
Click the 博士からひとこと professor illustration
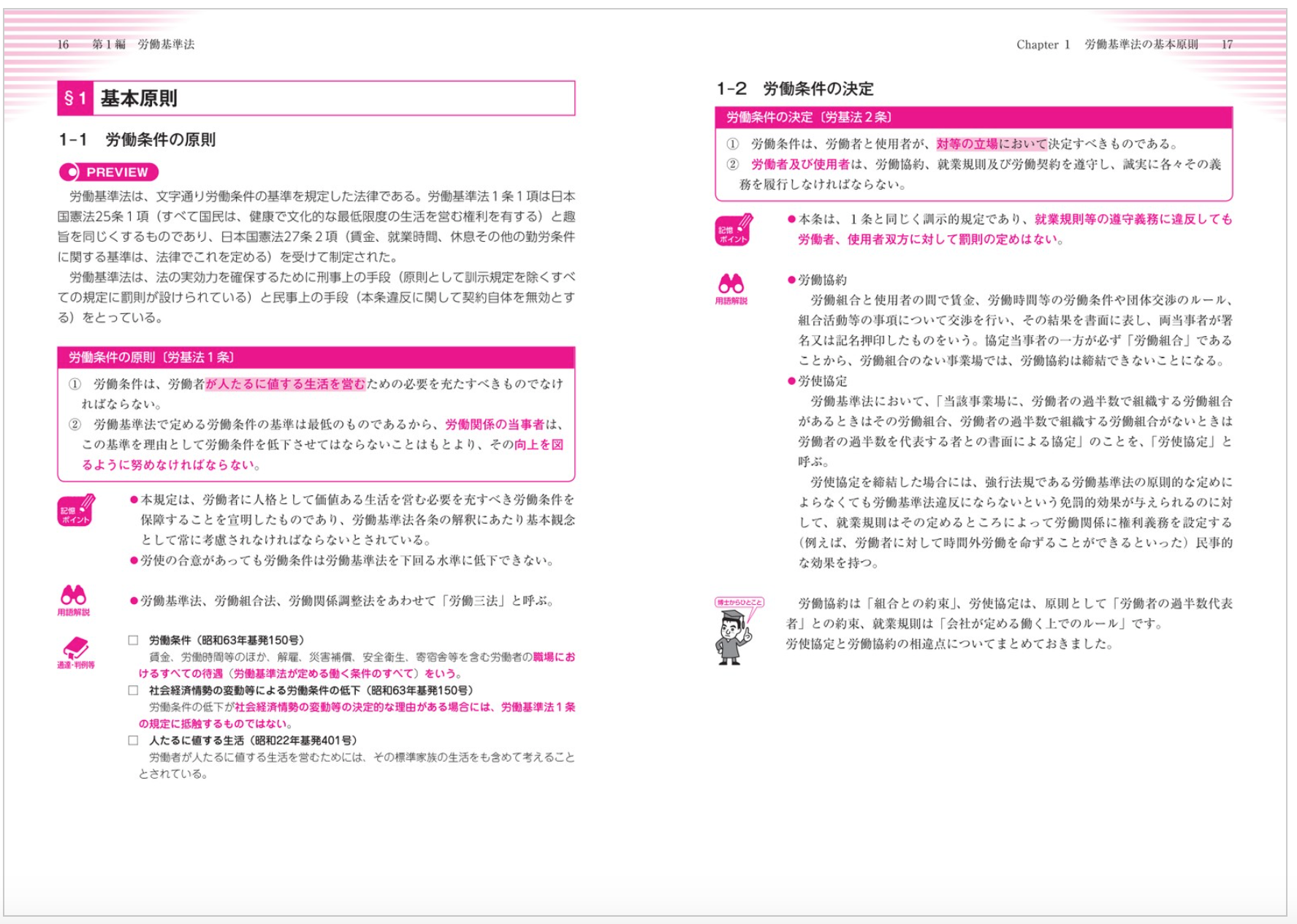click(738, 631)
